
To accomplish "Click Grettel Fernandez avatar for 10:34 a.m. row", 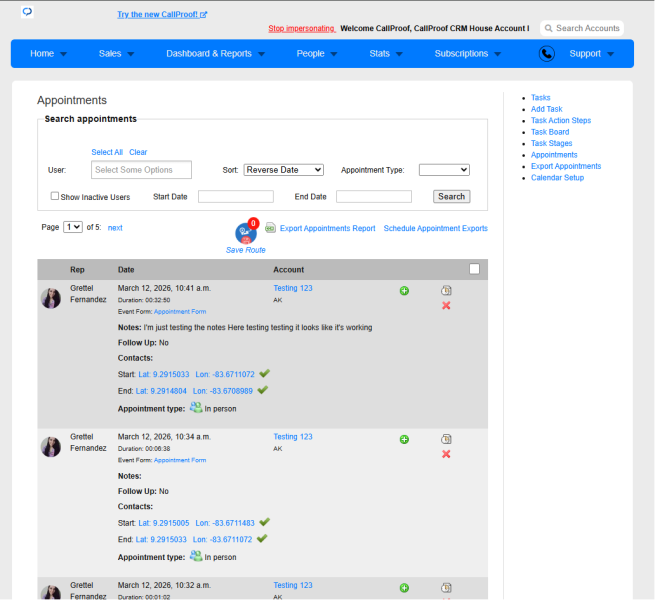I will pos(51,447).
